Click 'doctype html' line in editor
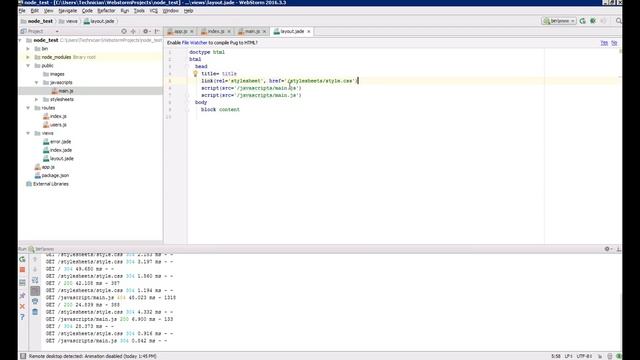Screen dimensions: 640x360 (x=207, y=52)
